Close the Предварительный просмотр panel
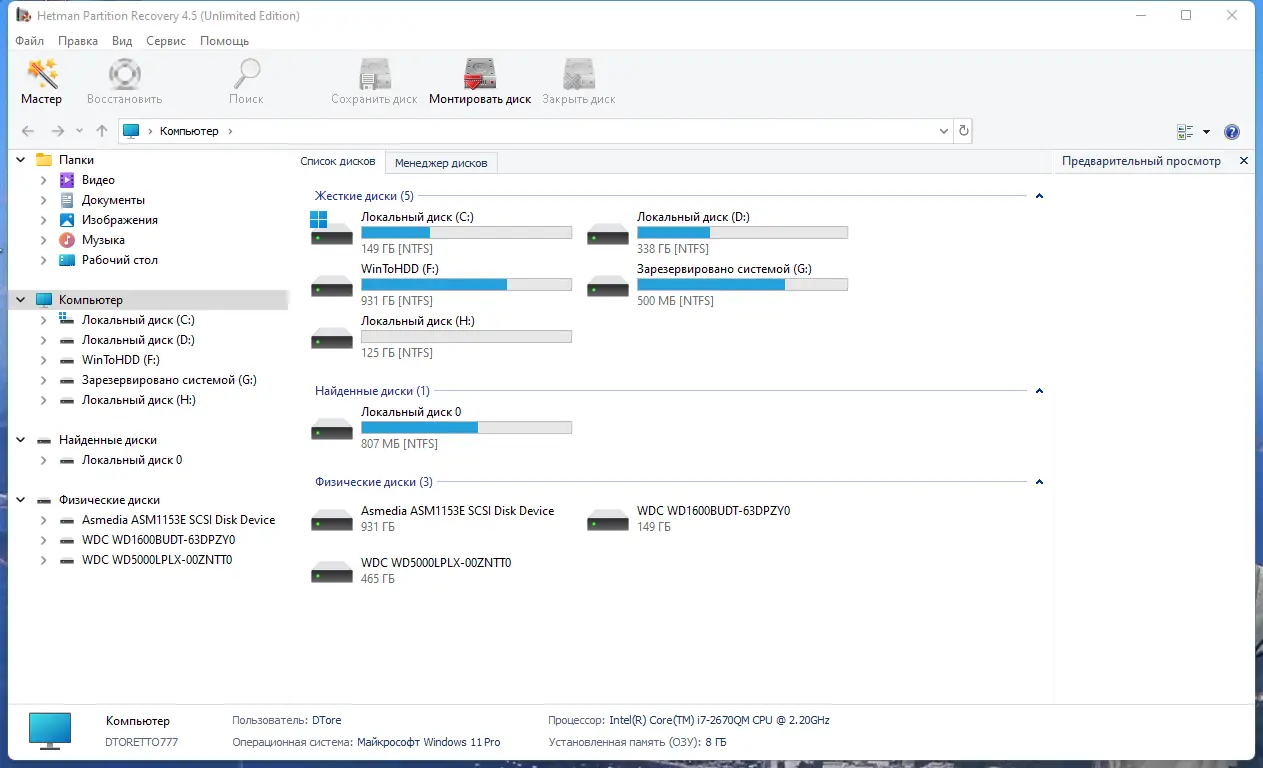Image resolution: width=1263 pixels, height=768 pixels. point(1243,160)
